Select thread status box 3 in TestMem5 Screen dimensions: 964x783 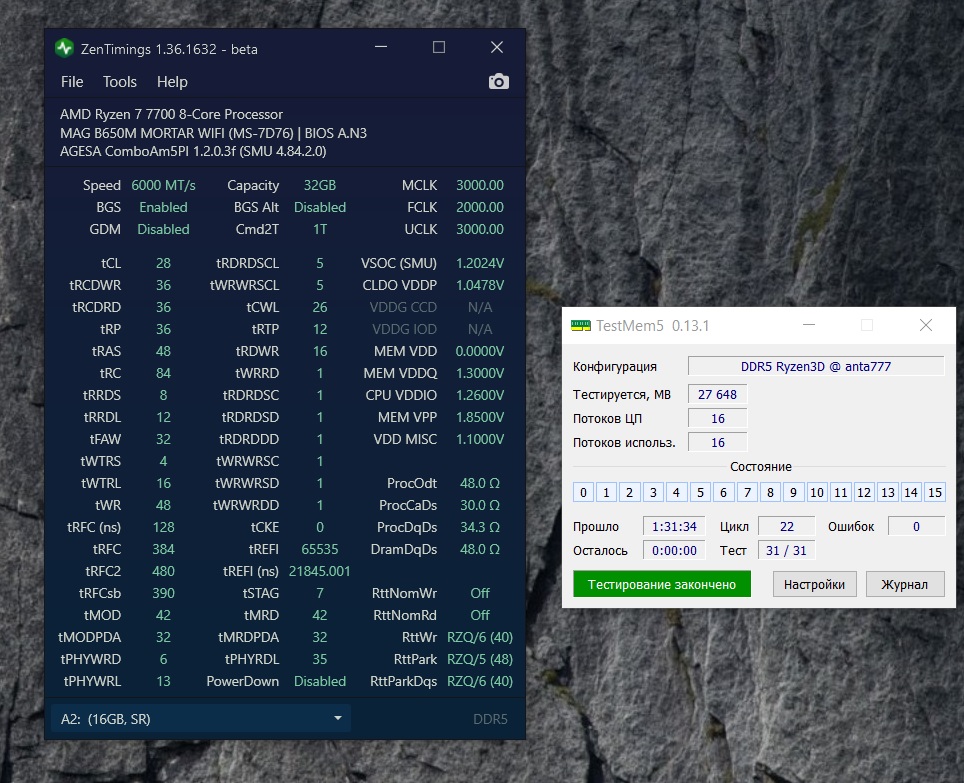(x=653, y=492)
